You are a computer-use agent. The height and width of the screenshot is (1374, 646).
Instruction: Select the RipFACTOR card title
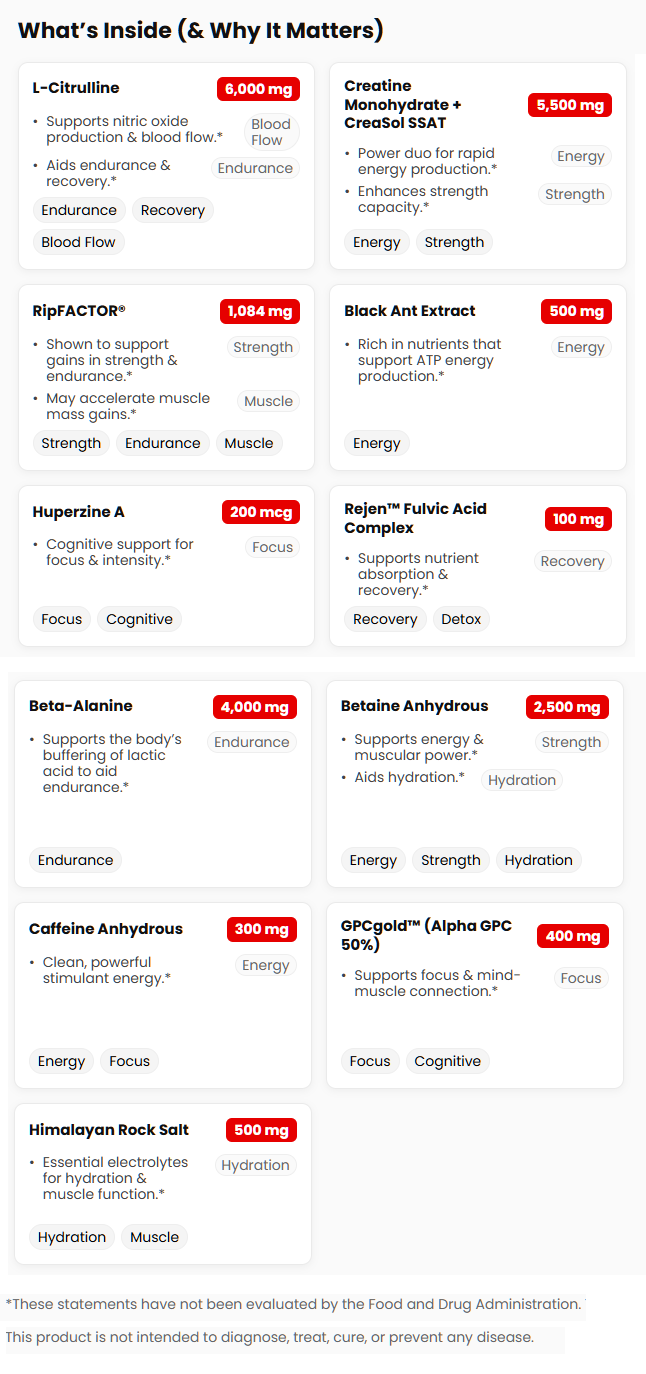[x=79, y=311]
